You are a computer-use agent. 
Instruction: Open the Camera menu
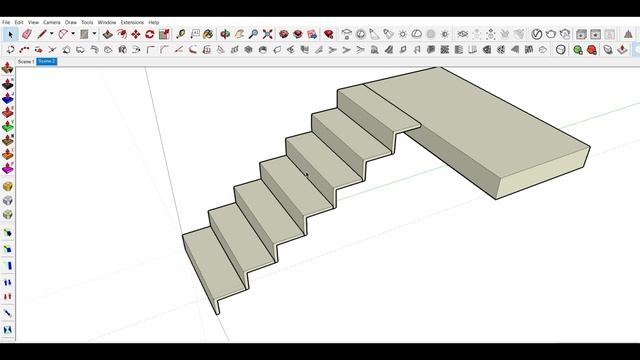(x=51, y=22)
